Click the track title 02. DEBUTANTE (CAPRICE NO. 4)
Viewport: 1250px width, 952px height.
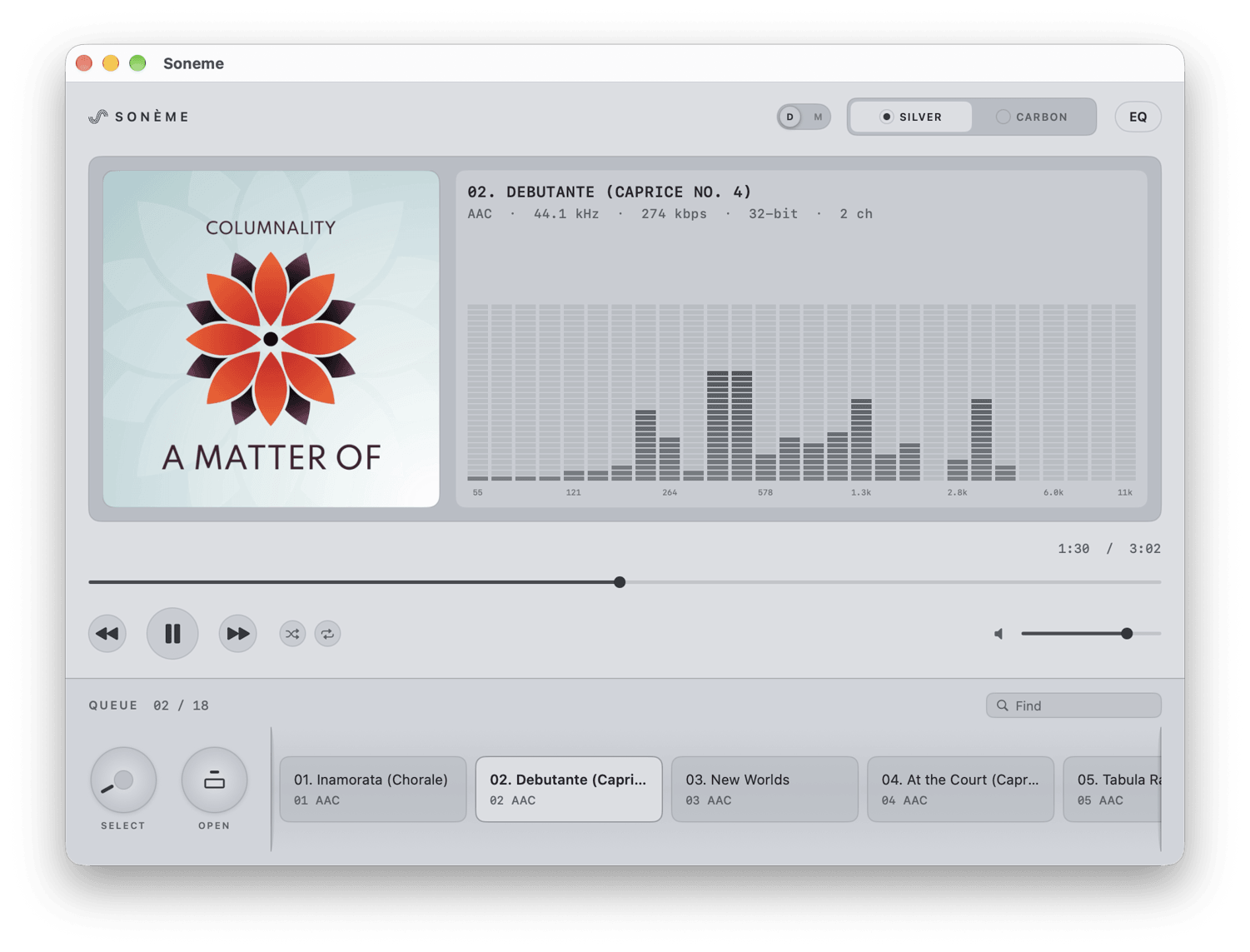(x=610, y=192)
